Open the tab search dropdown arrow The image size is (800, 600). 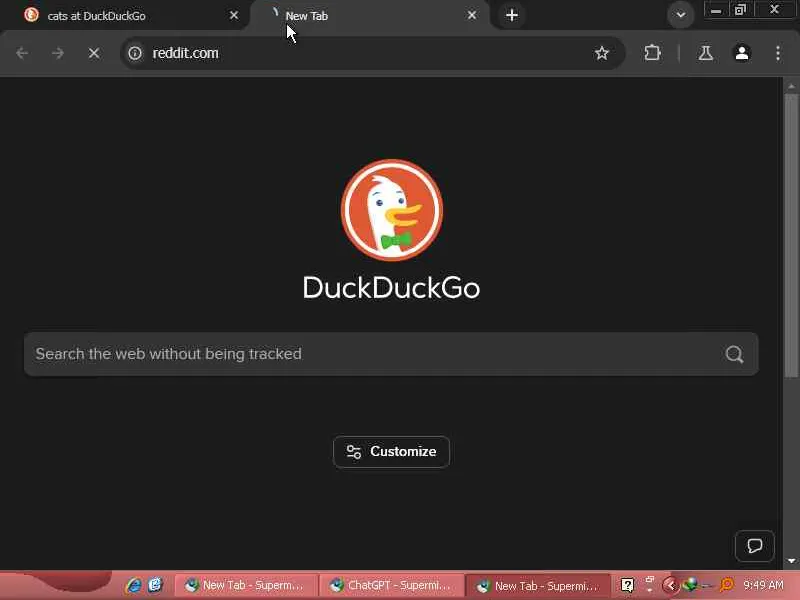coord(681,15)
